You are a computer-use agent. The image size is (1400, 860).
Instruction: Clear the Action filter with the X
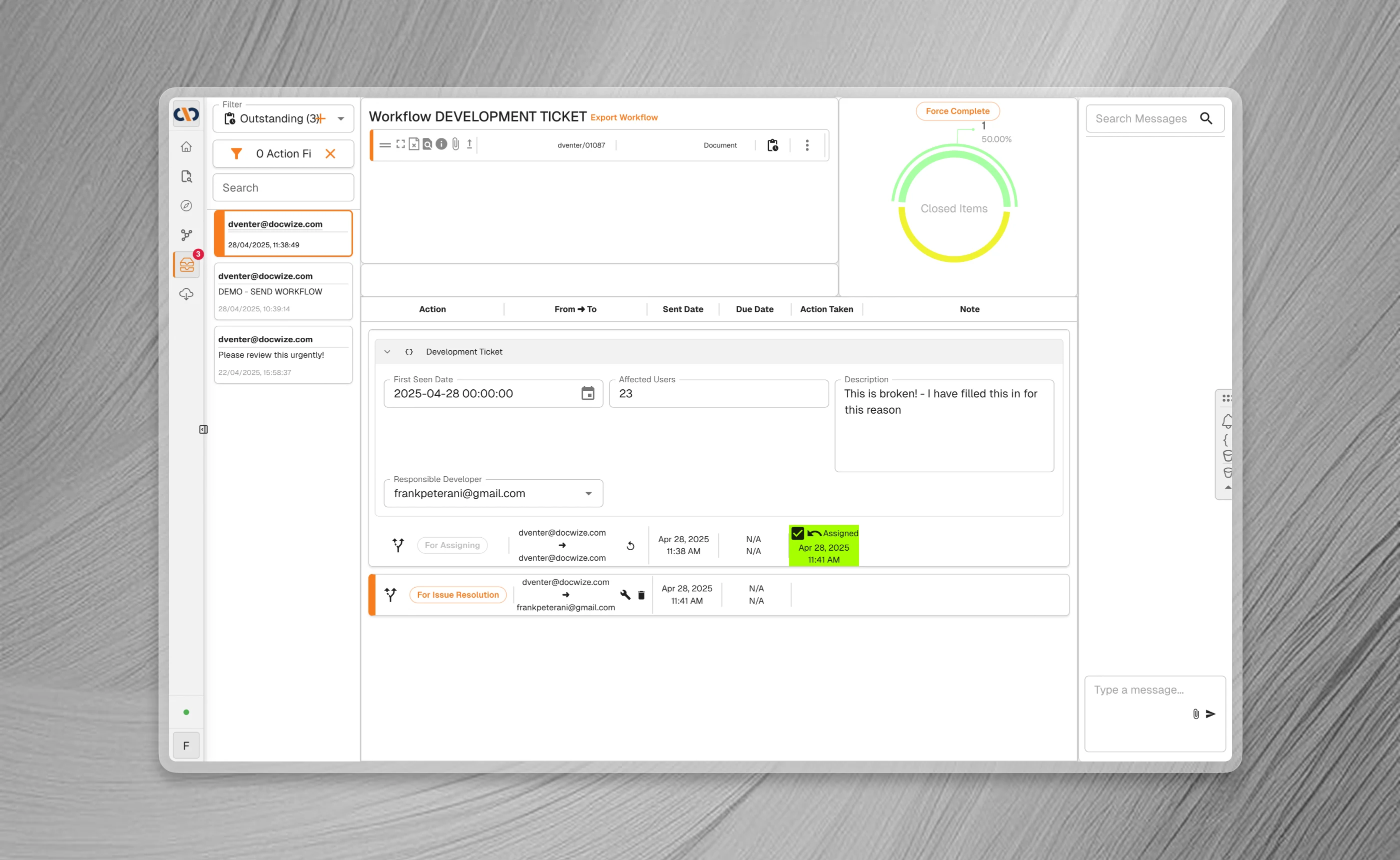330,153
